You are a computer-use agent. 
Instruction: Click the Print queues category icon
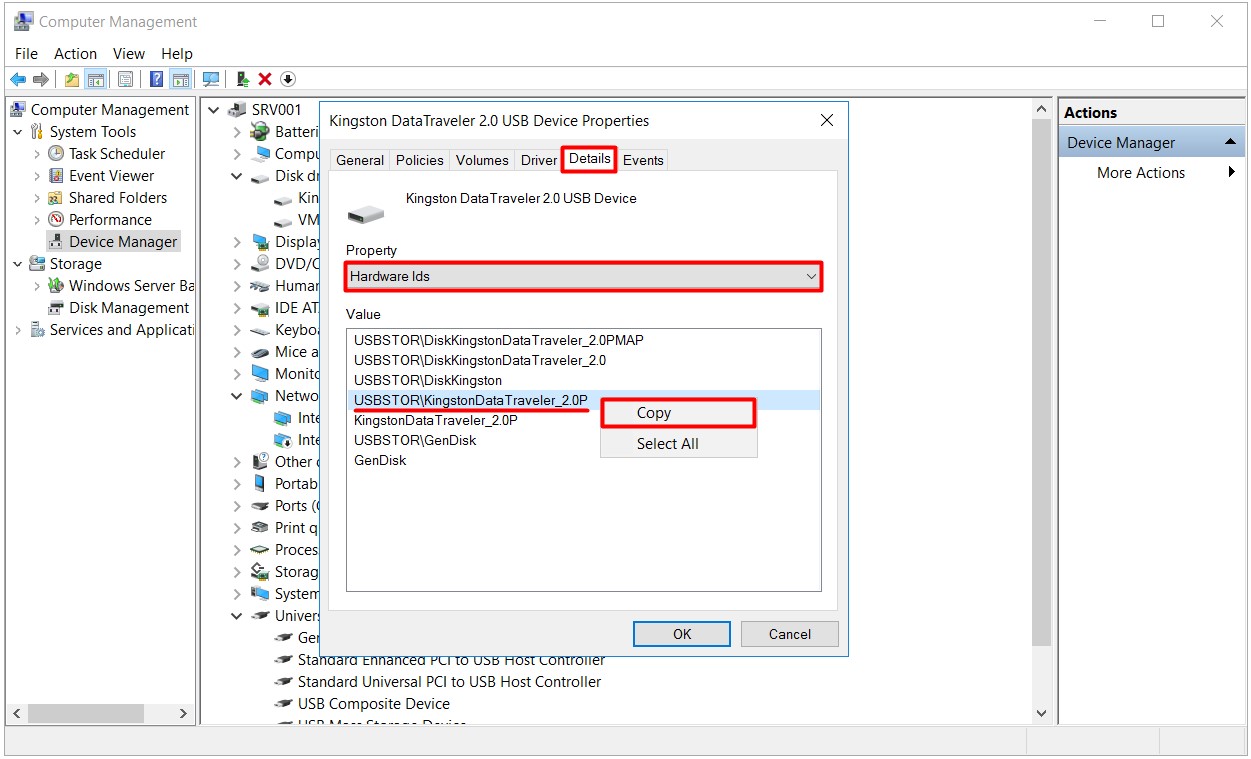260,528
